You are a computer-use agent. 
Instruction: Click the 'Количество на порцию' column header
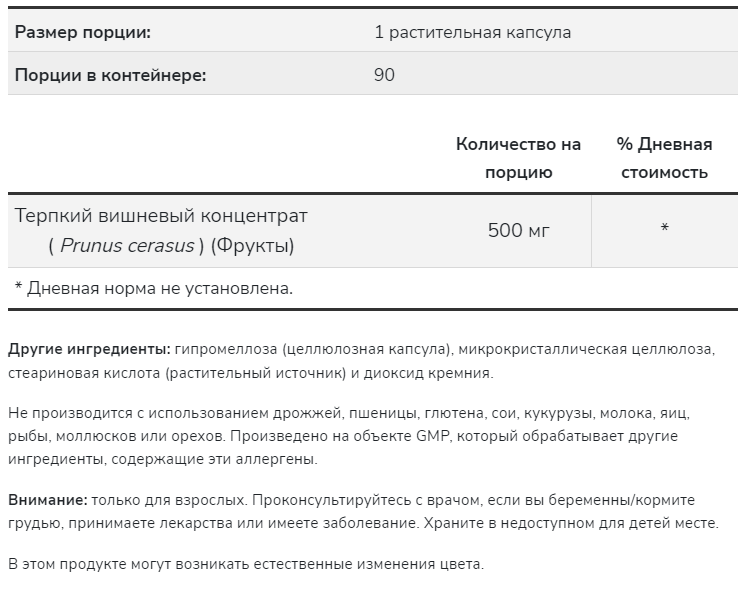(519, 158)
